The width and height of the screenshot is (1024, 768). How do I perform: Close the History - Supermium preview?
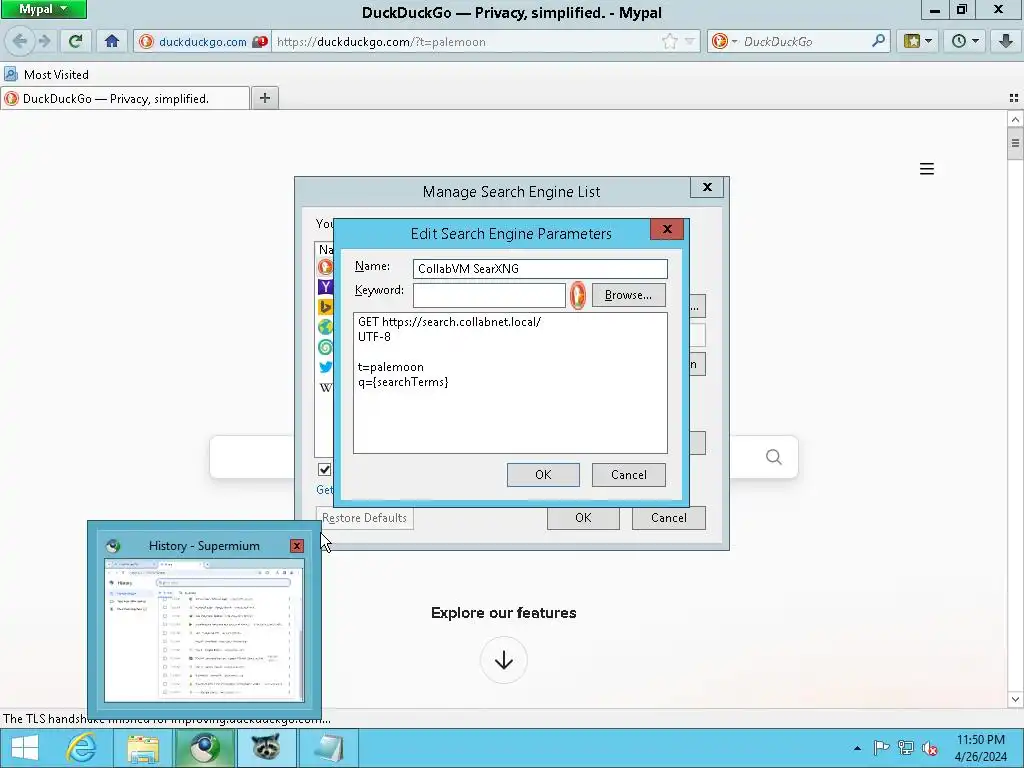pyautogui.click(x=296, y=545)
